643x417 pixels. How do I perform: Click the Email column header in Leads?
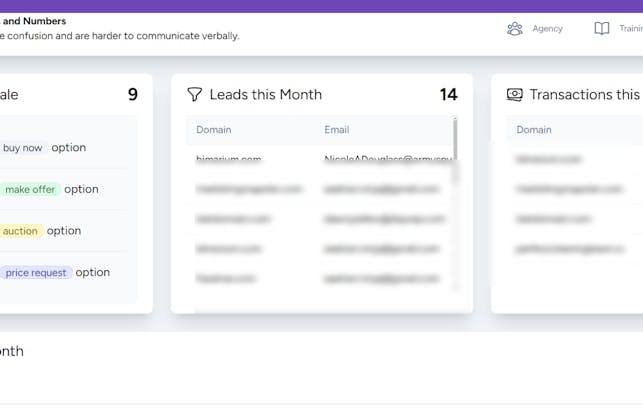(337, 130)
